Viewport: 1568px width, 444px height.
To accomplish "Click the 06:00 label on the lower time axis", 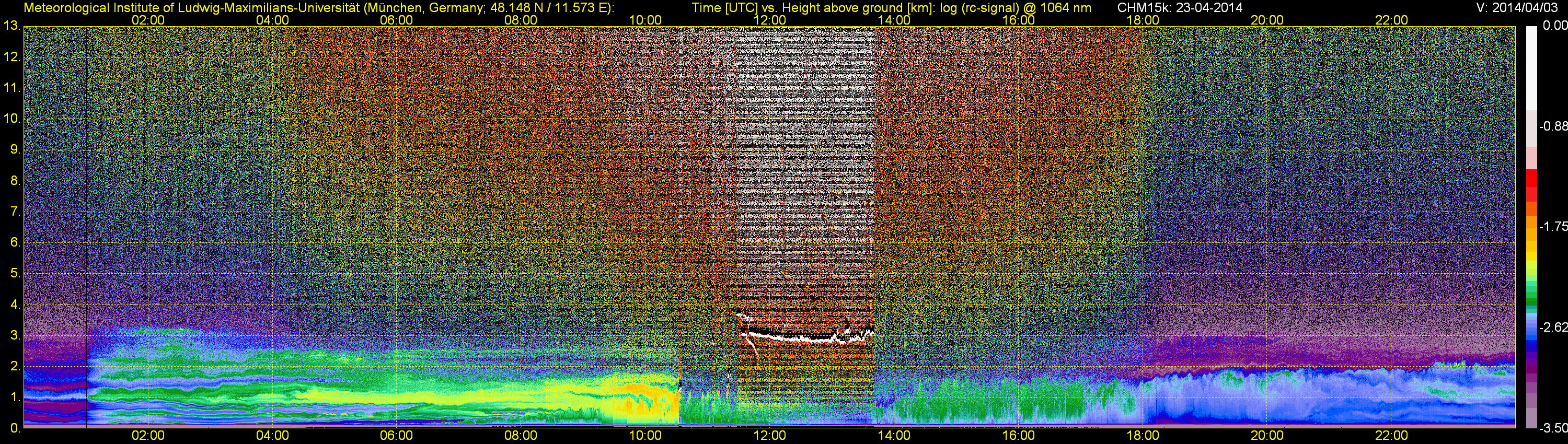I will tap(396, 436).
